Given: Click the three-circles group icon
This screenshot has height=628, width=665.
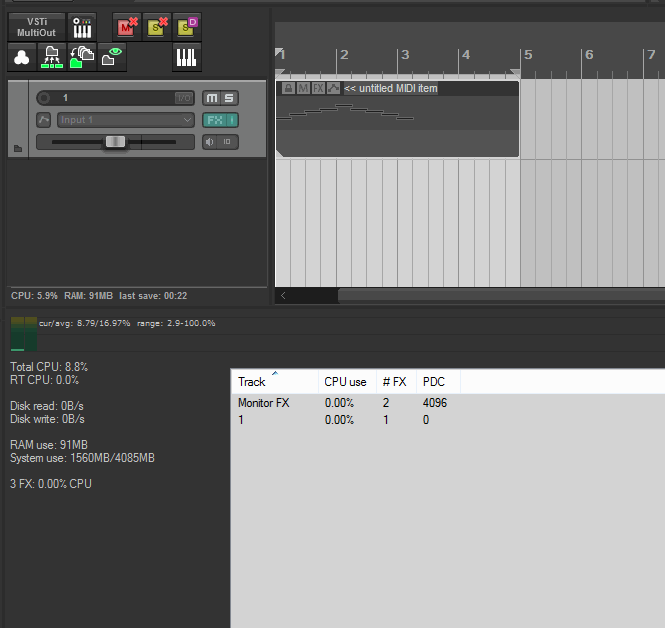Looking at the screenshot, I should coord(22,57).
